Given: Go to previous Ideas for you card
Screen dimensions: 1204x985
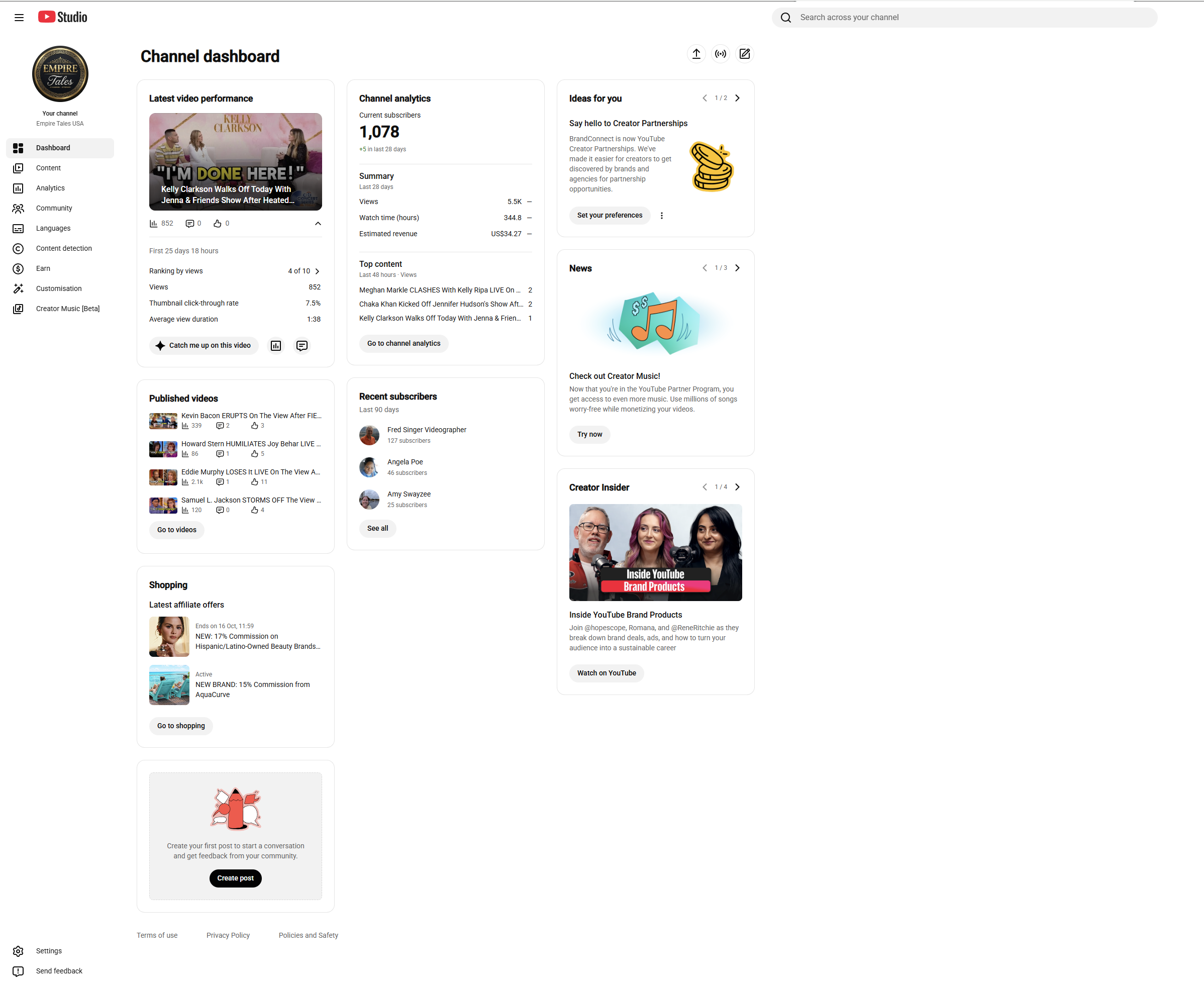Looking at the screenshot, I should point(705,98).
